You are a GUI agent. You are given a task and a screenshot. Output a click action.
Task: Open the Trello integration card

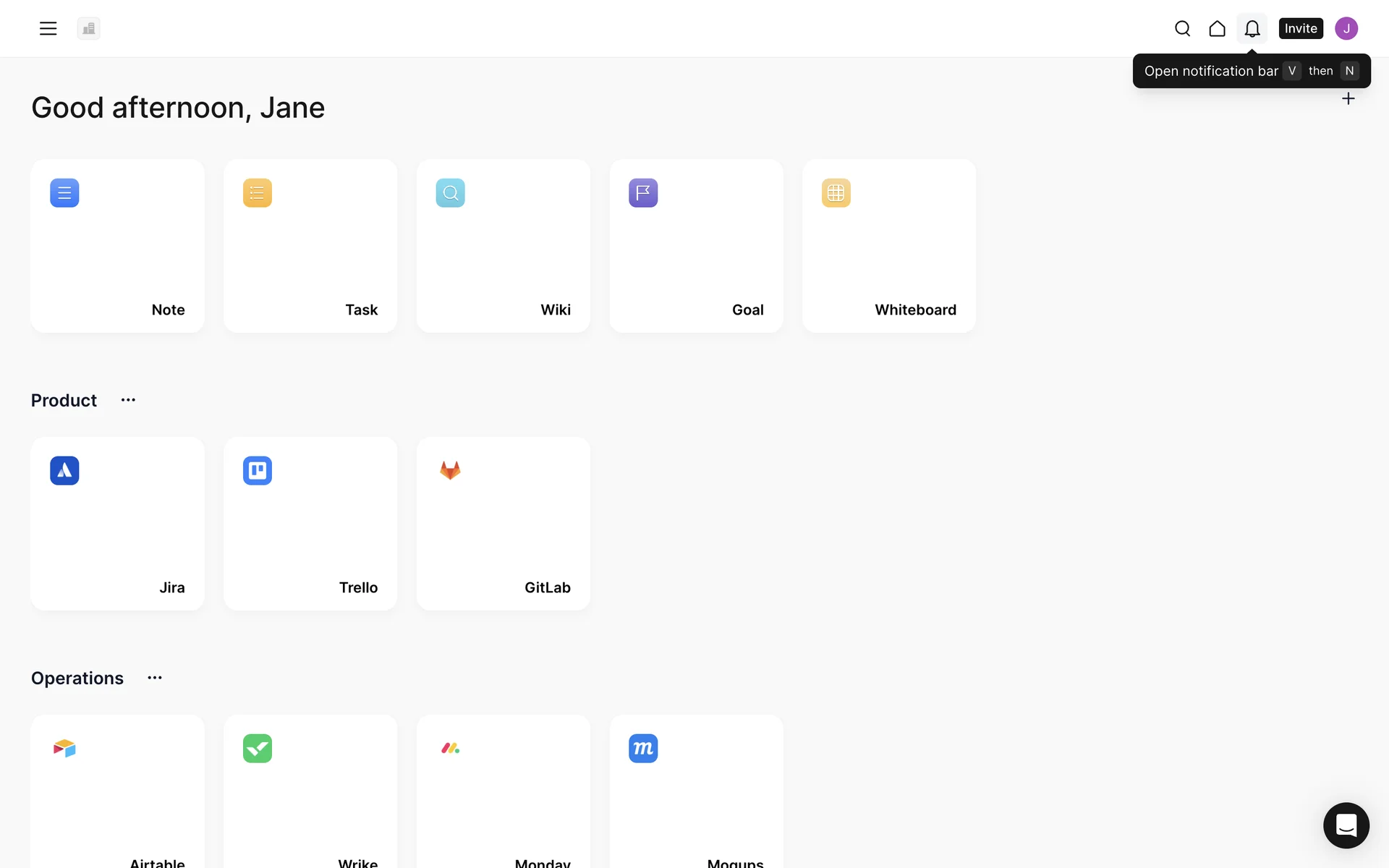(310, 524)
